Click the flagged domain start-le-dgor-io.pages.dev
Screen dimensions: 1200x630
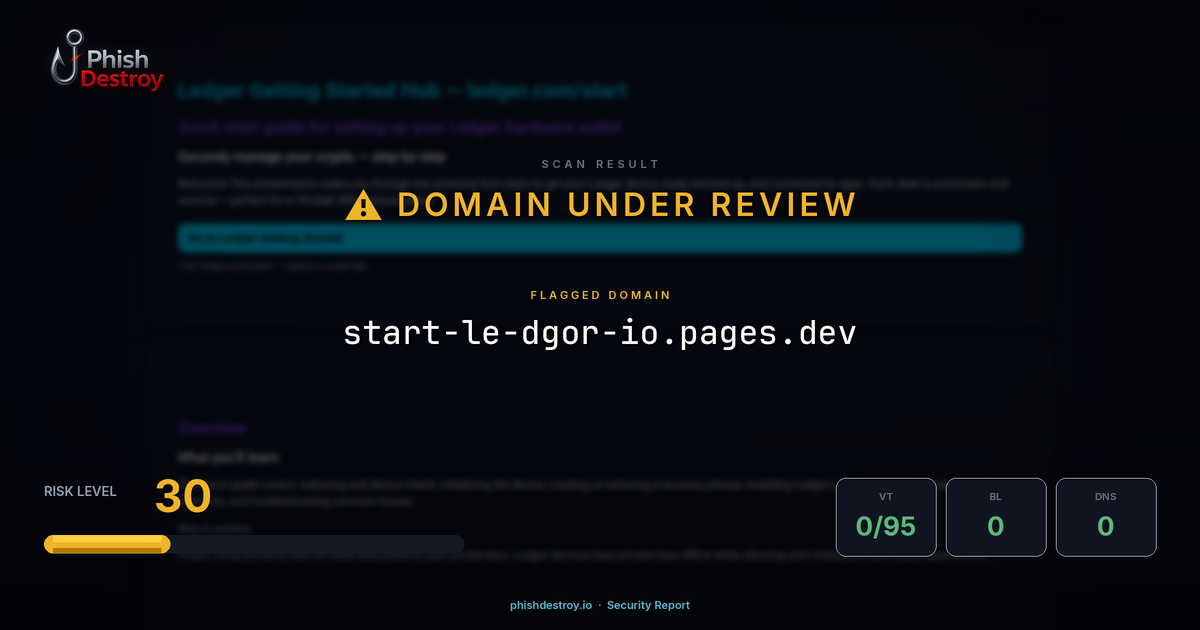pyautogui.click(x=599, y=332)
